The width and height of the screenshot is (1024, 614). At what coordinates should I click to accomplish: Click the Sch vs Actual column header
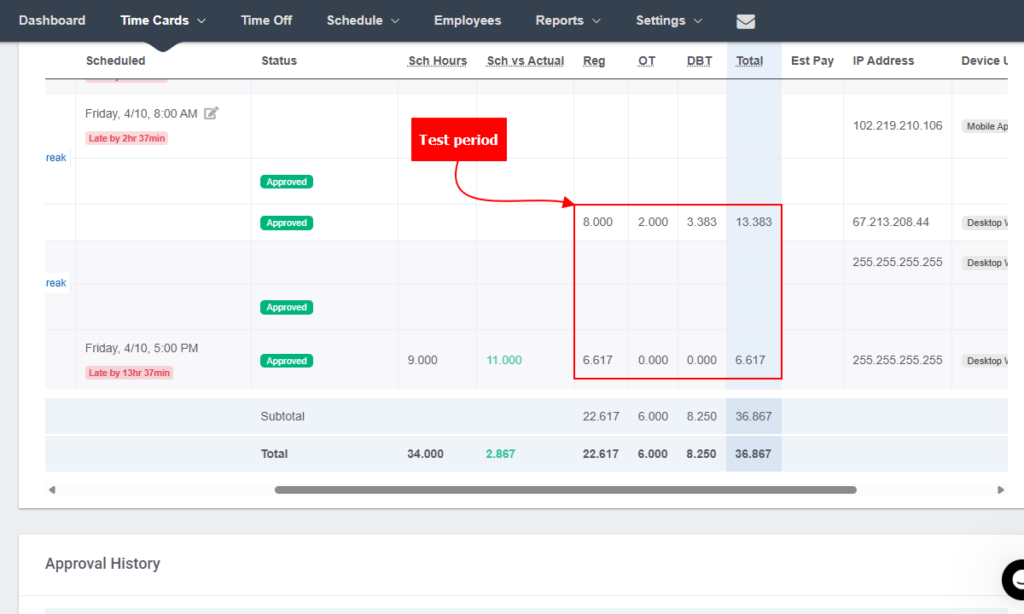(525, 61)
